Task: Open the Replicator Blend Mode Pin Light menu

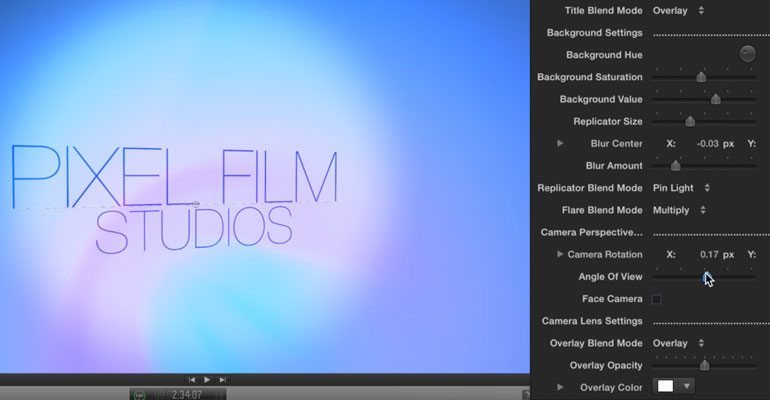Action: [x=681, y=187]
